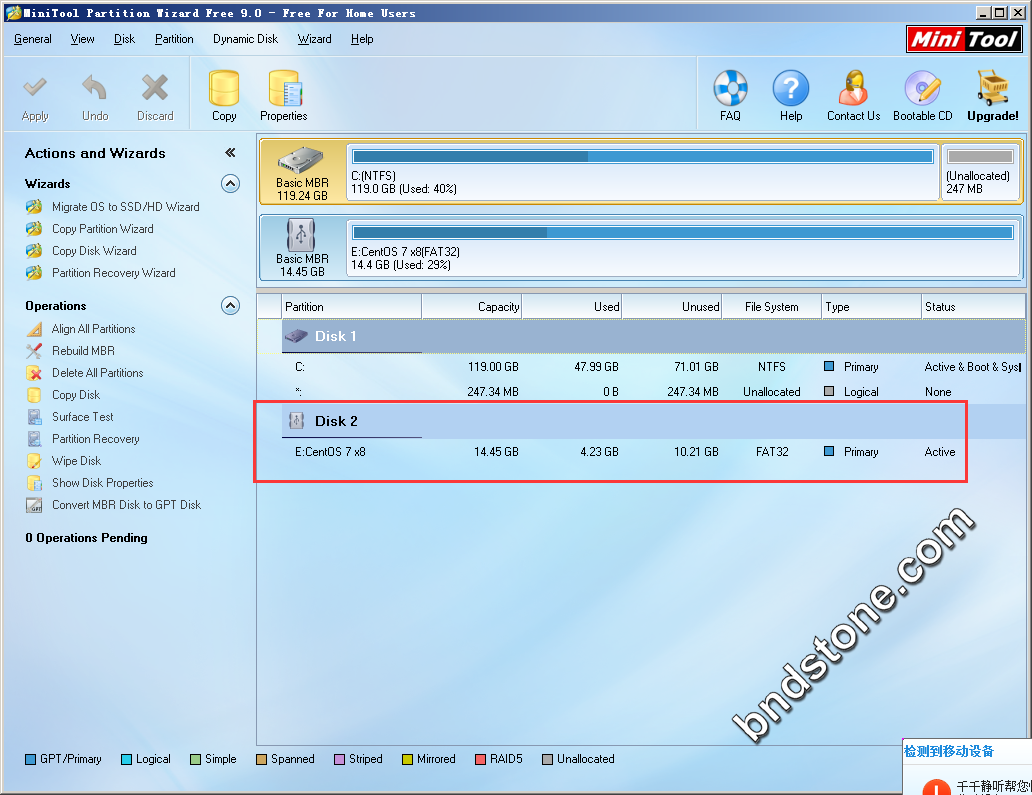Image resolution: width=1032 pixels, height=795 pixels.
Task: Collapse the Operations section
Action: pos(230,306)
